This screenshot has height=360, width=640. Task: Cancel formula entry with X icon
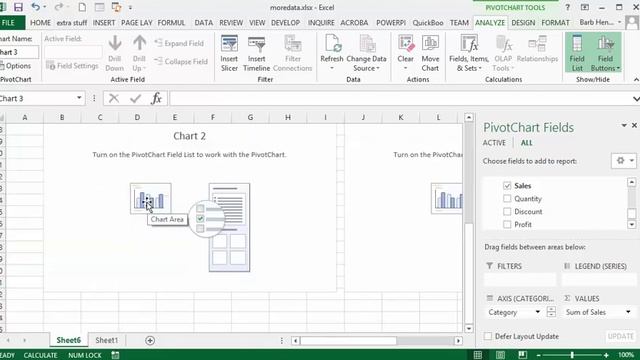[x=114, y=98]
